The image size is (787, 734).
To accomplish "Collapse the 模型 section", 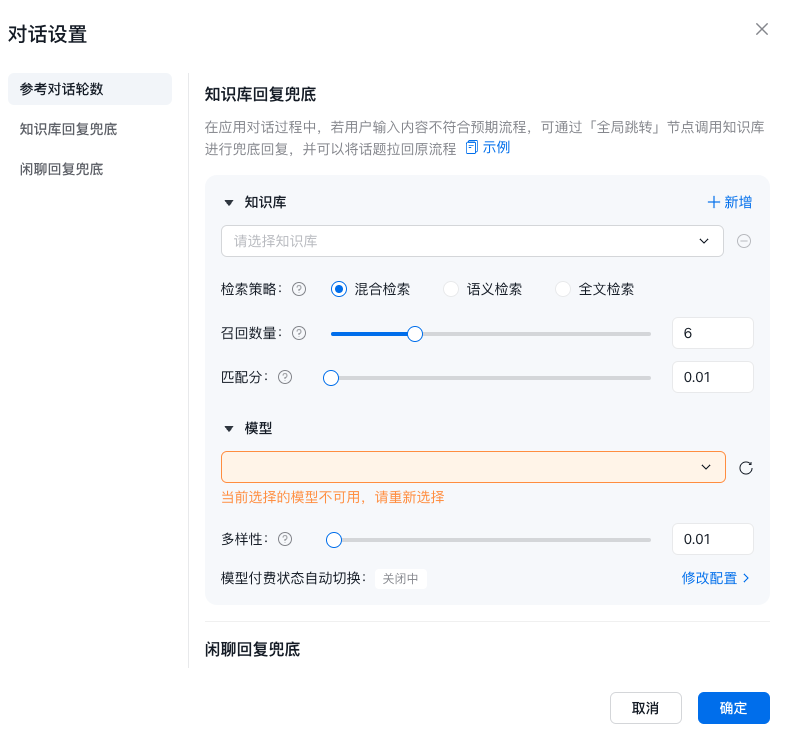I will (x=229, y=429).
